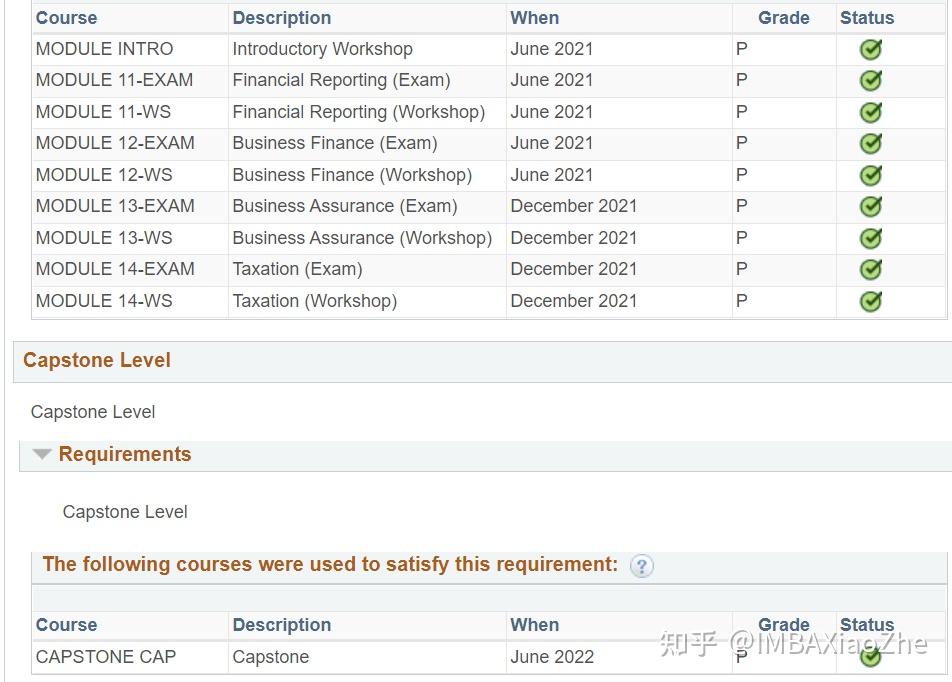952x682 pixels.
Task: Sort by Course column in top table
Action: pos(66,18)
